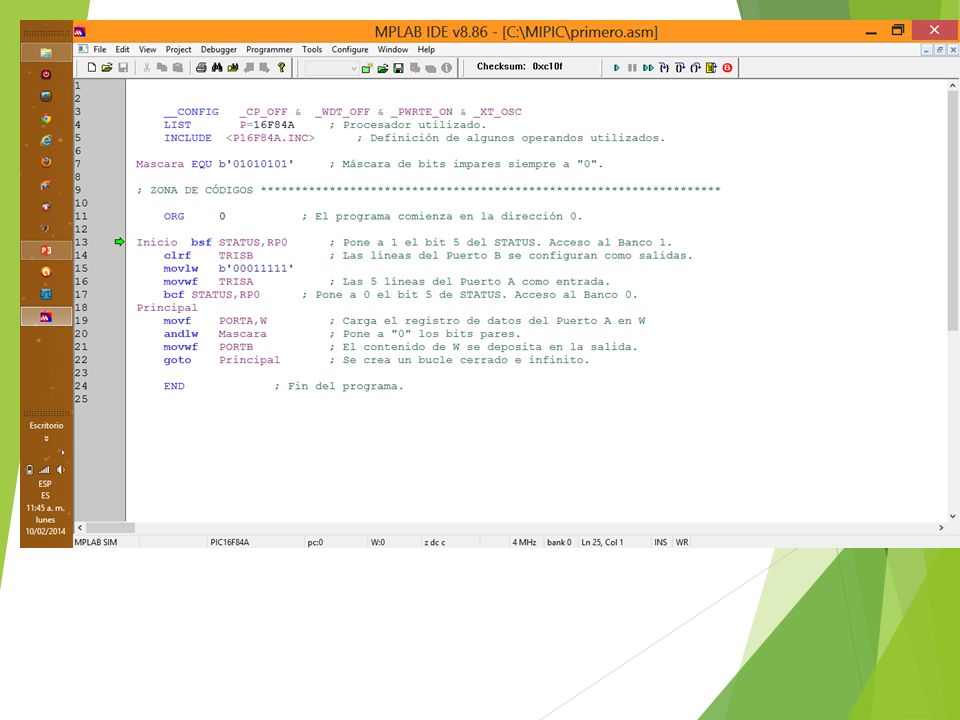Open the View menu
This screenshot has height=720, width=960.
148,50
